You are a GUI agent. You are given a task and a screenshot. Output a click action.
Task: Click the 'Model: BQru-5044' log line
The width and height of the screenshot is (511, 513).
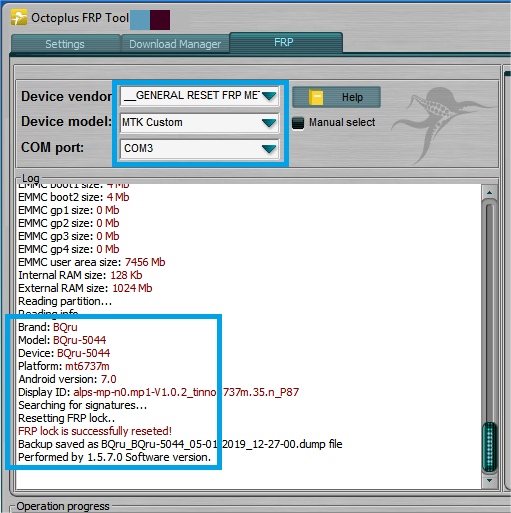(x=62, y=340)
